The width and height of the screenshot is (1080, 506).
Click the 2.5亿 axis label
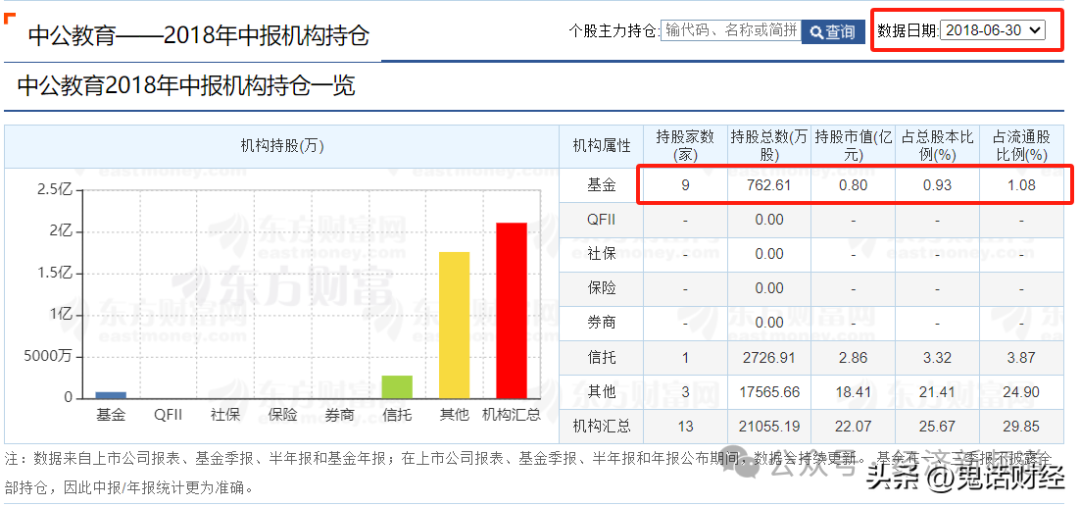[54, 189]
